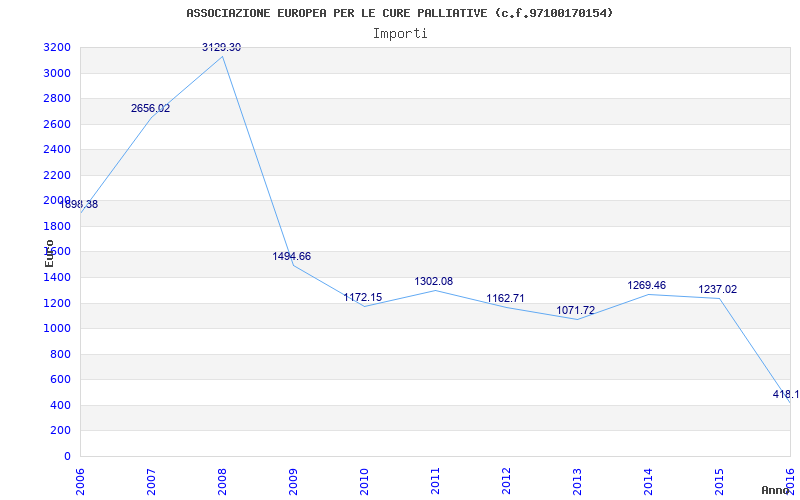
Task: Click the 1800 y-axis tick label
Action: click(57, 227)
